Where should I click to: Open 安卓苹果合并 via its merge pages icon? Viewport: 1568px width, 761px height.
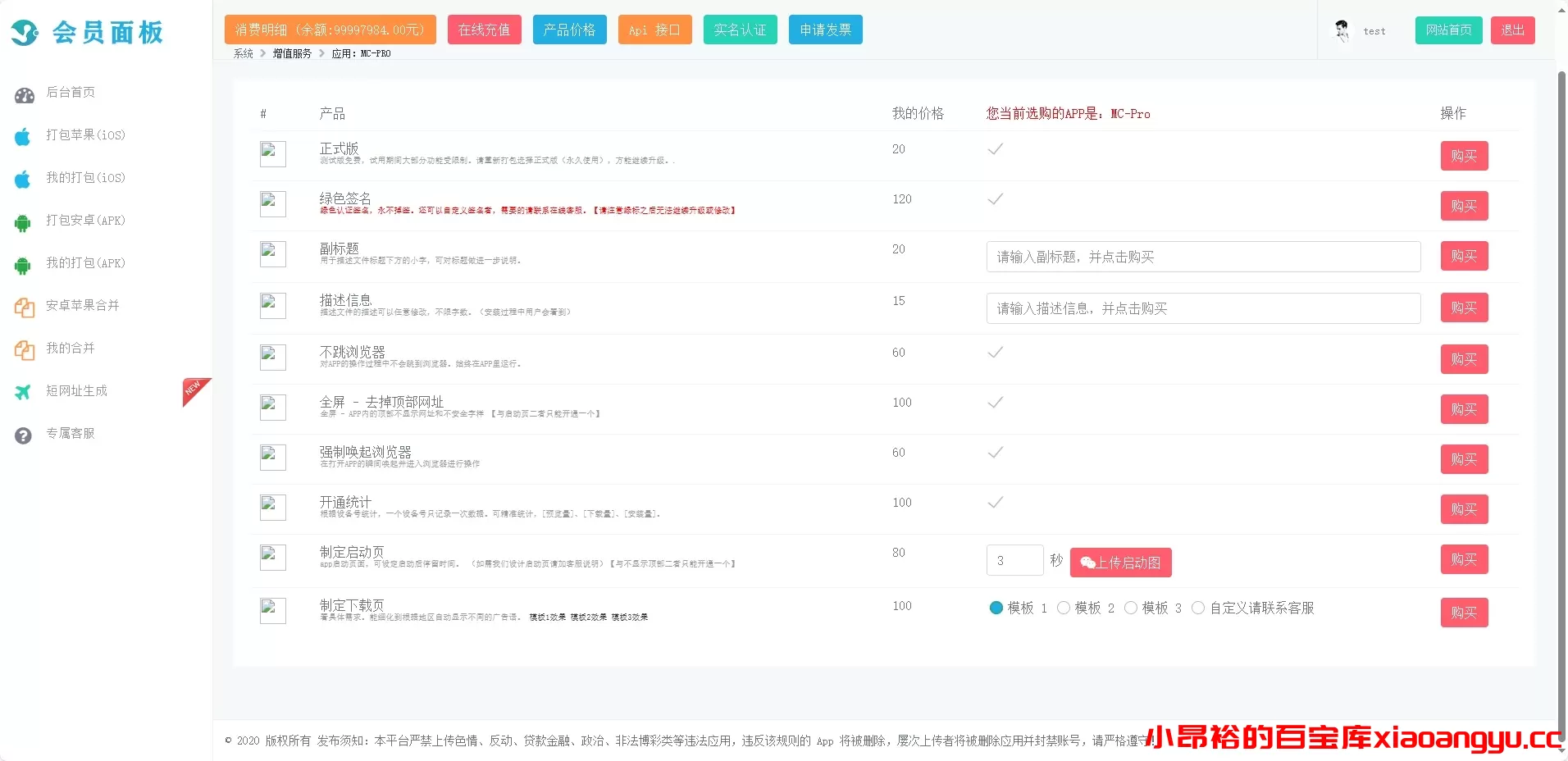23,306
